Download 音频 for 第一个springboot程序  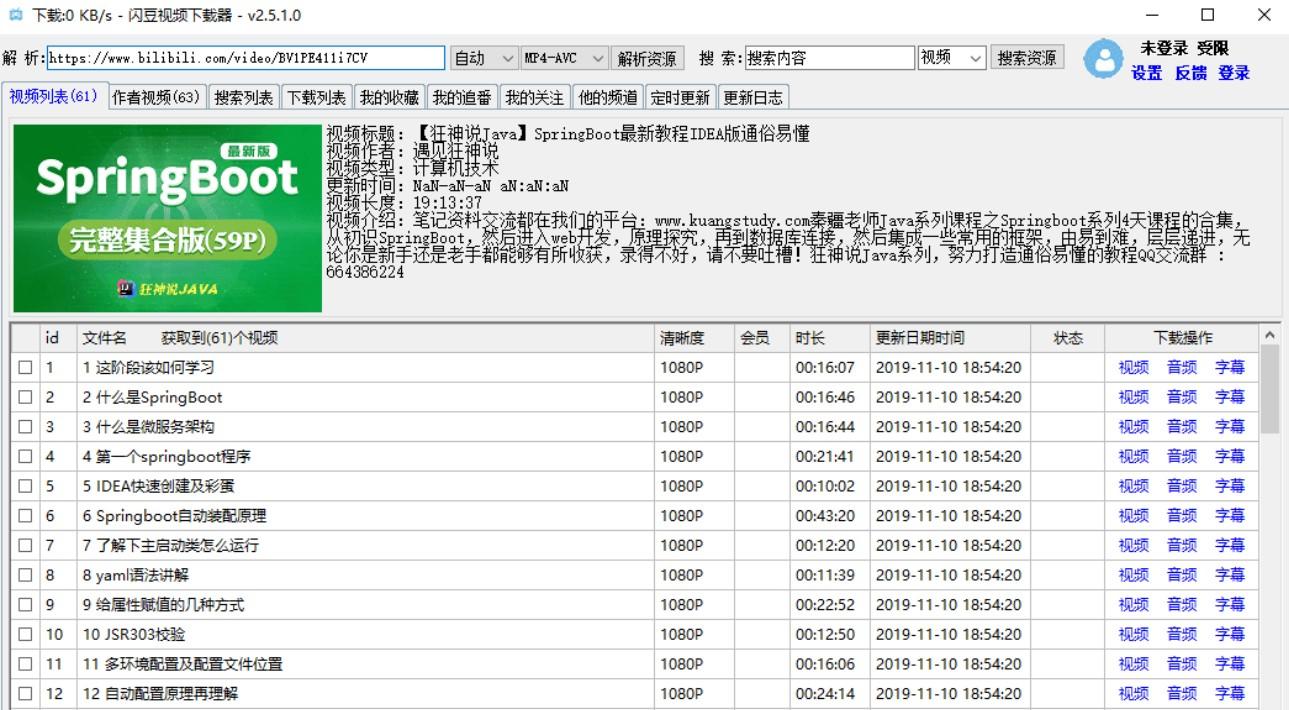click(1181, 457)
